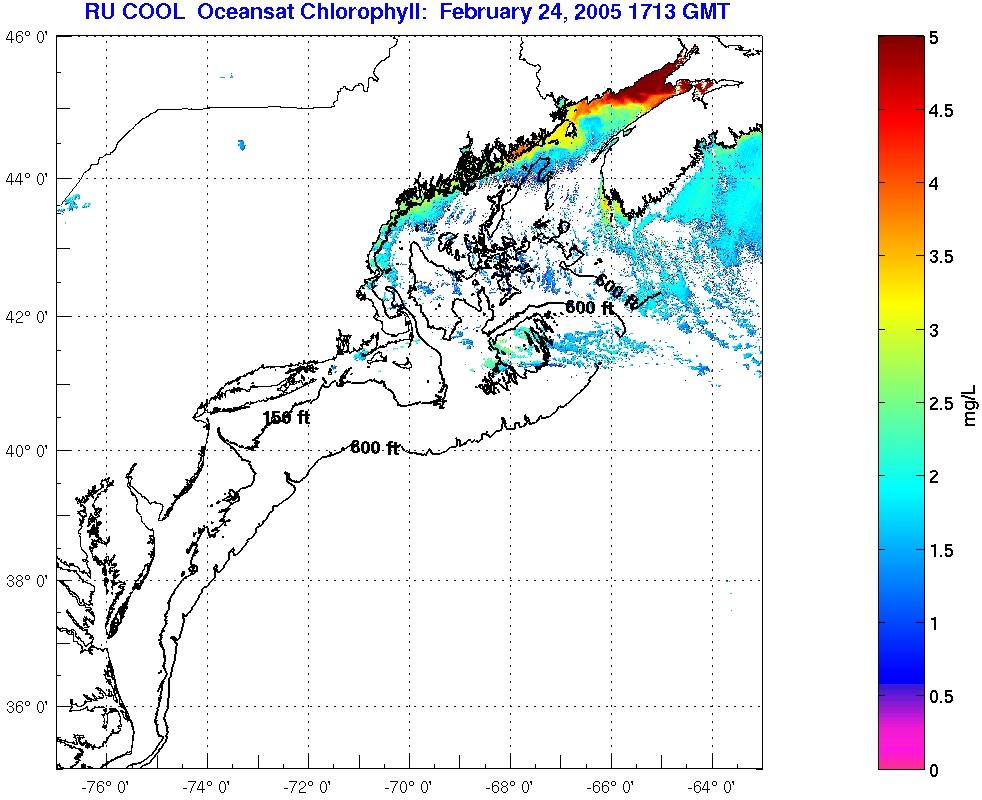Click the "-68° 0'" longitude label
The height and width of the screenshot is (800, 982).
(510, 786)
